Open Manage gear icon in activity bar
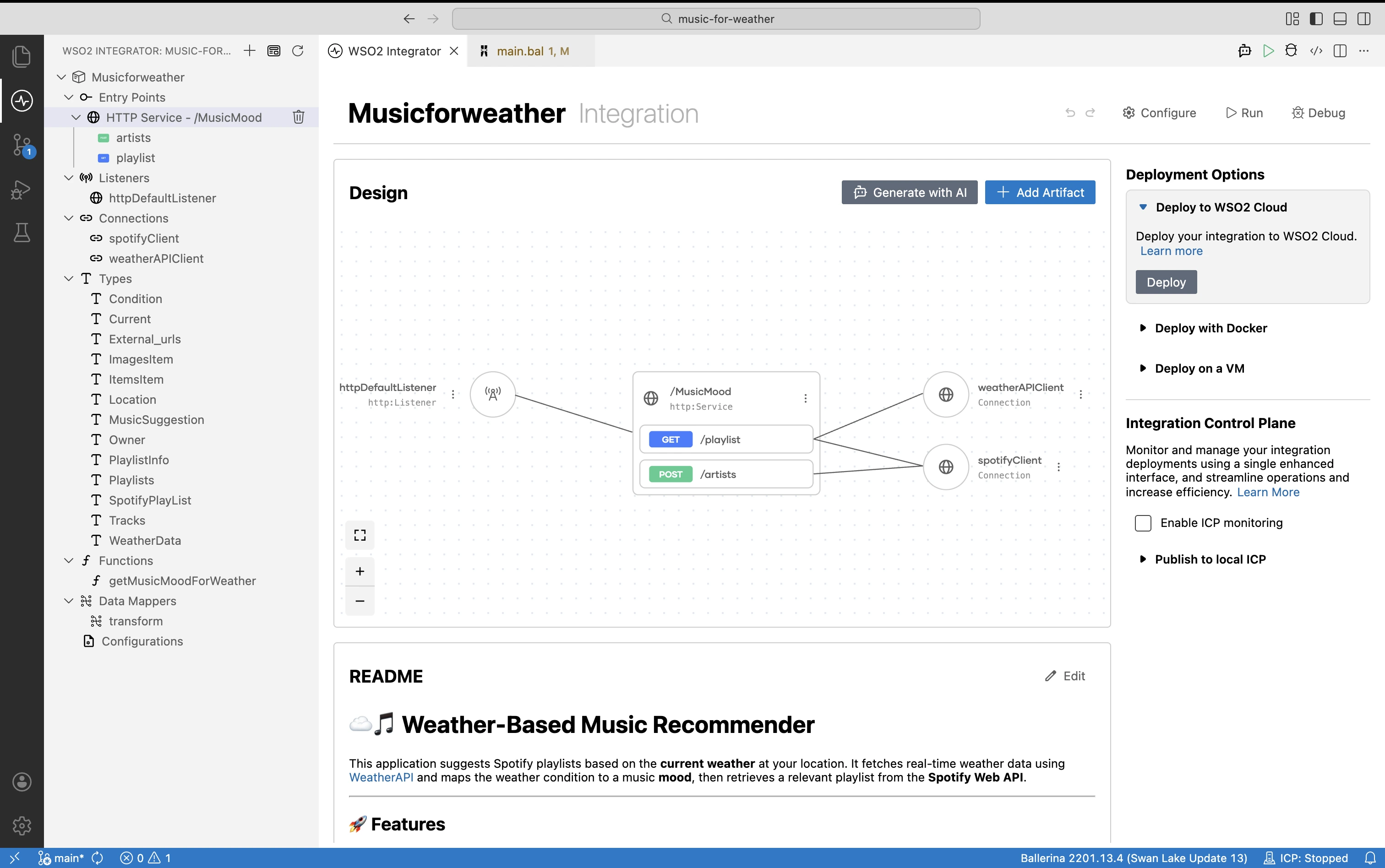The image size is (1385, 868). (x=22, y=825)
